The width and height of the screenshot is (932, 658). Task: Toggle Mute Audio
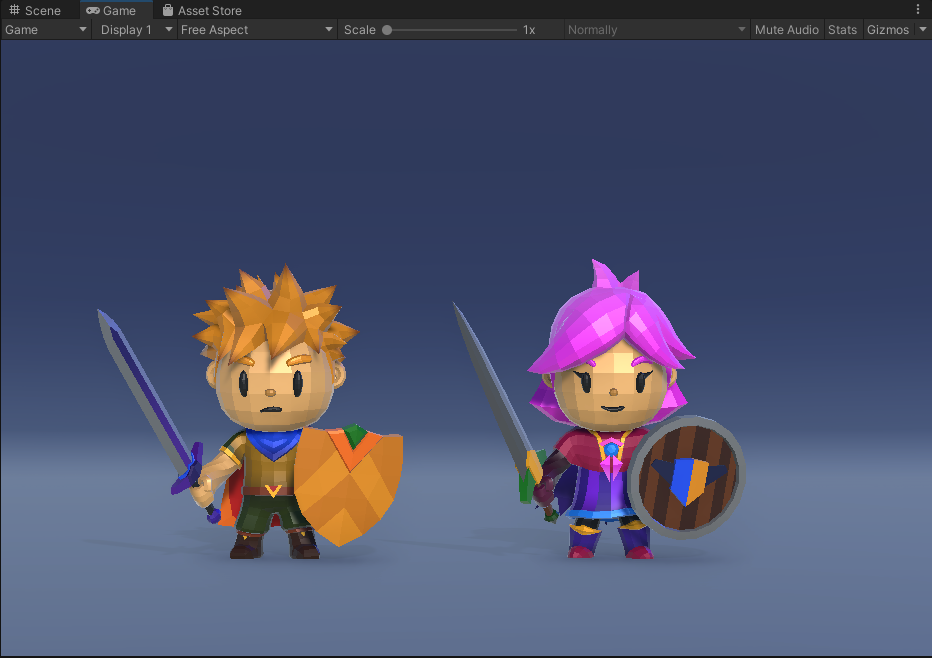(x=786, y=30)
